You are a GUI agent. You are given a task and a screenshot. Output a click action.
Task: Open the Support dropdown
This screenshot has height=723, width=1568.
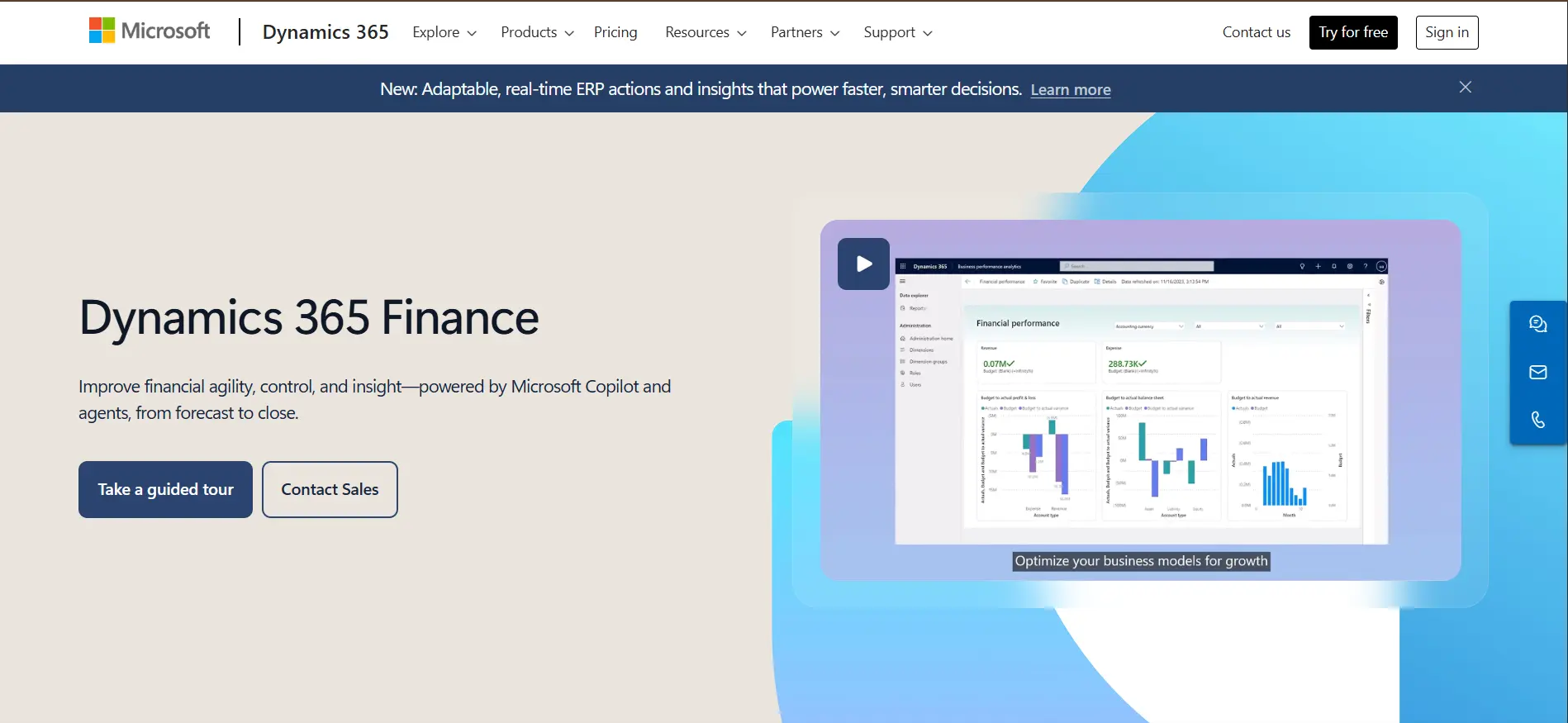click(x=897, y=32)
